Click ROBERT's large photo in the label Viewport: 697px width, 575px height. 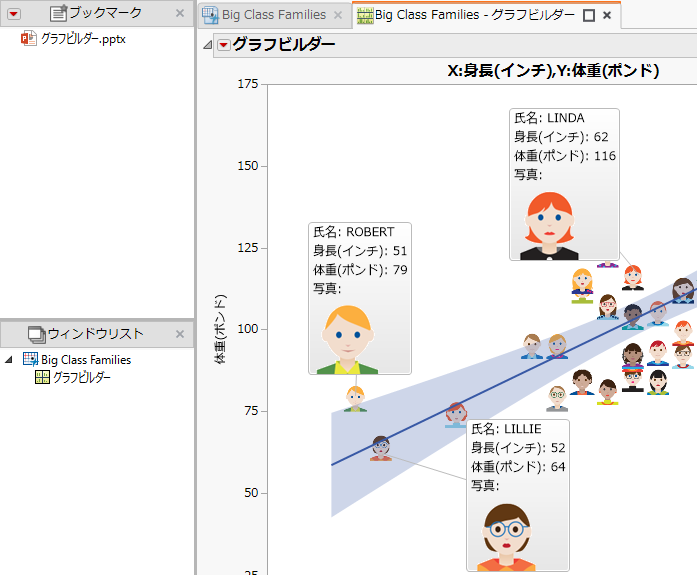tap(347, 339)
